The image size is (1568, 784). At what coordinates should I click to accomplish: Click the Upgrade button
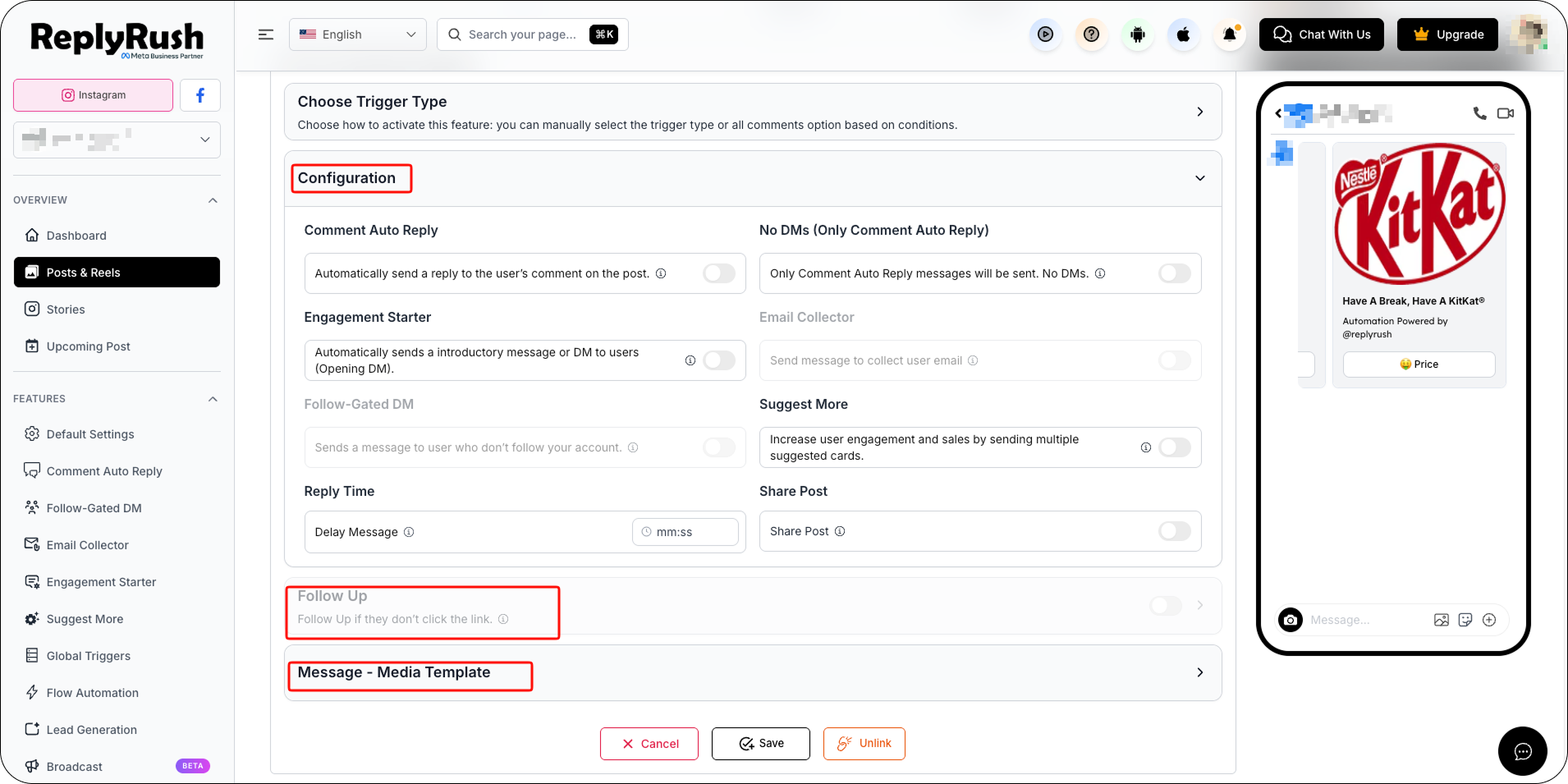[1447, 34]
